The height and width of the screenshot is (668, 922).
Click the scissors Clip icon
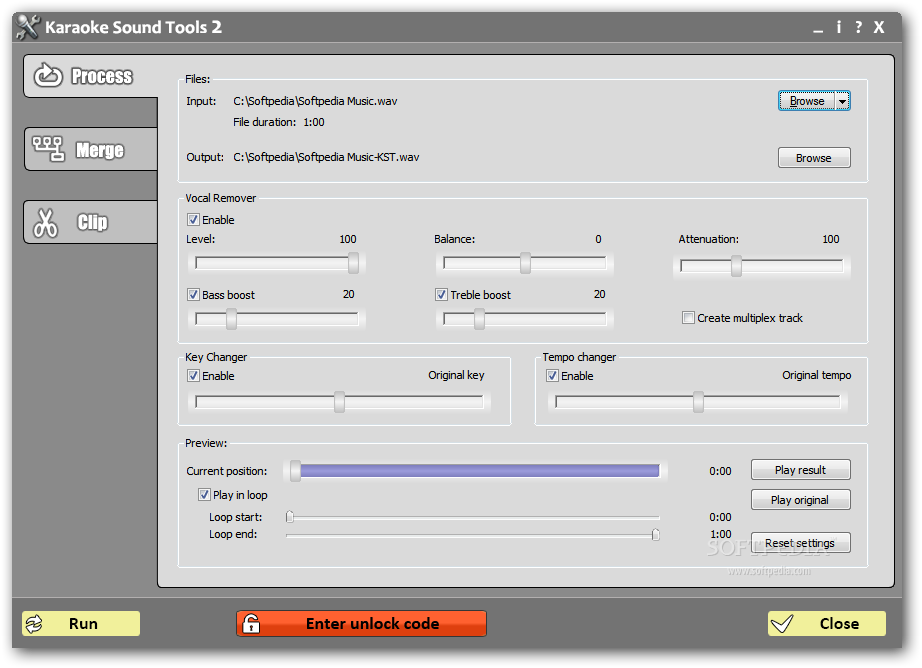click(45, 222)
